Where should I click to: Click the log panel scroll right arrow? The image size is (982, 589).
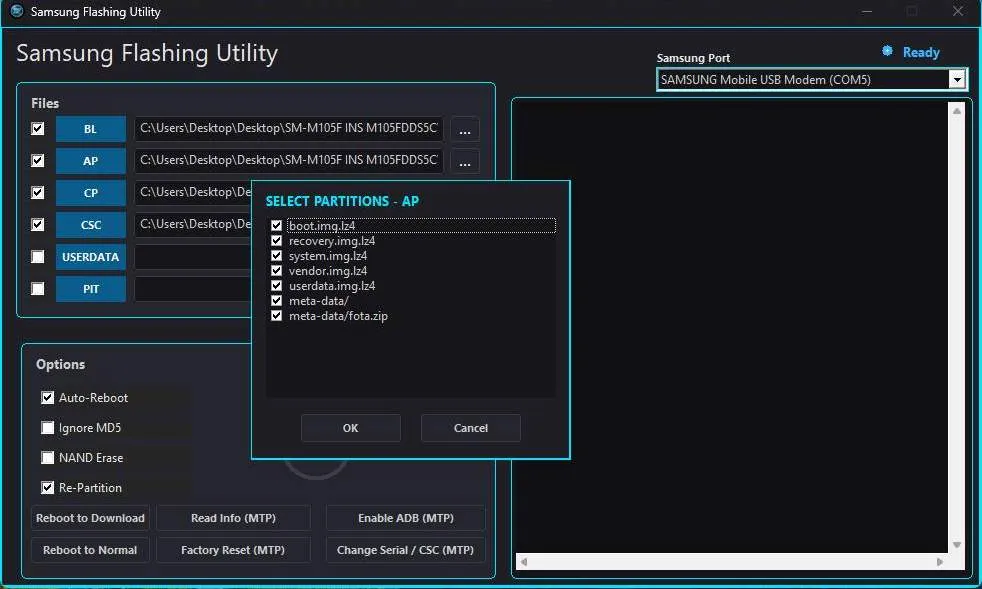point(940,561)
